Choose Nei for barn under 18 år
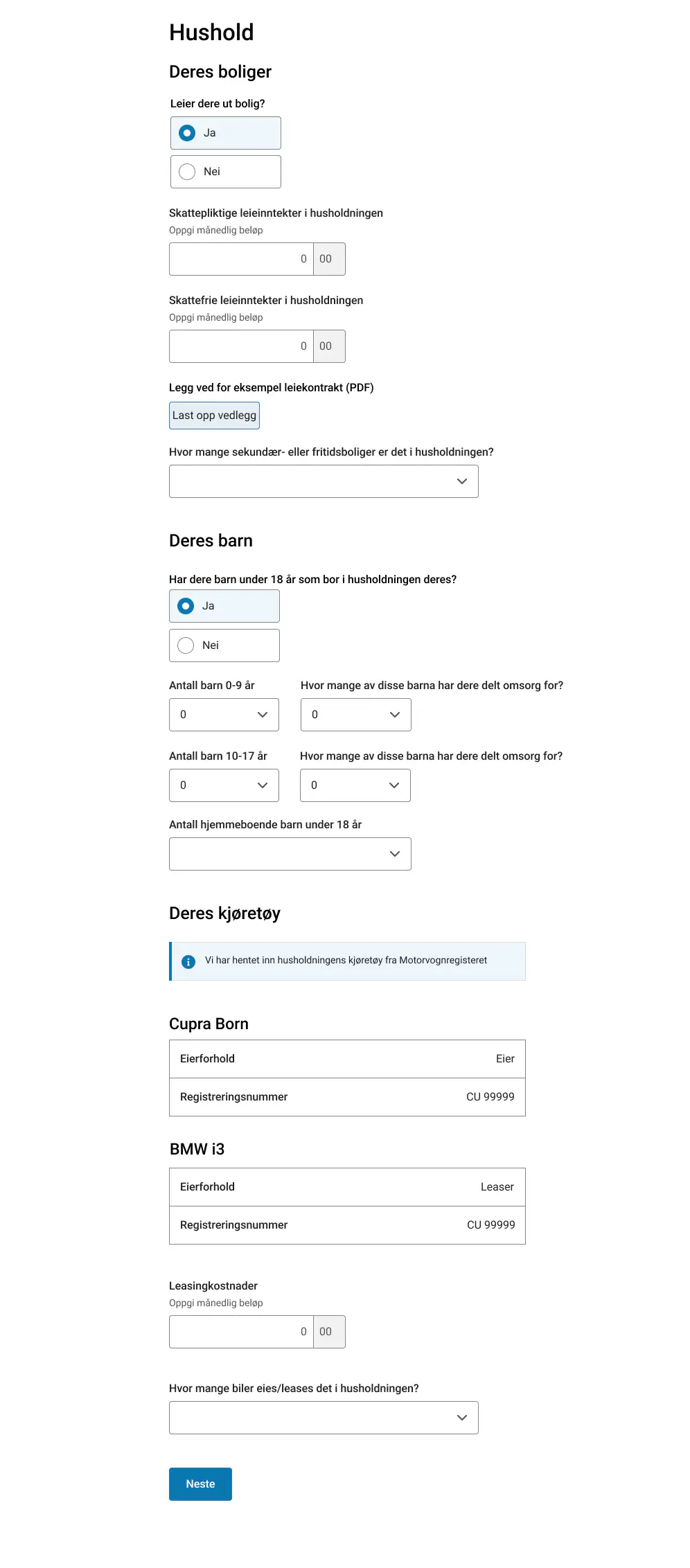The image size is (690, 1568). point(224,645)
